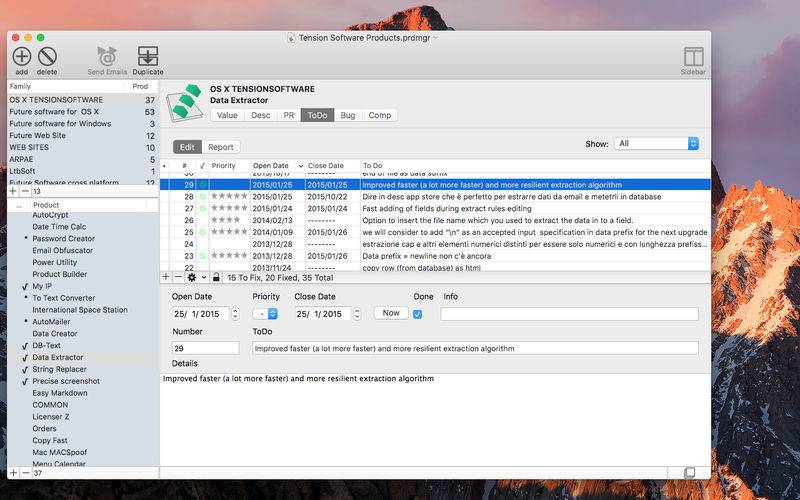Select WEB SITES family row
Image resolution: width=800 pixels, height=500 pixels.
pyautogui.click(x=82, y=147)
